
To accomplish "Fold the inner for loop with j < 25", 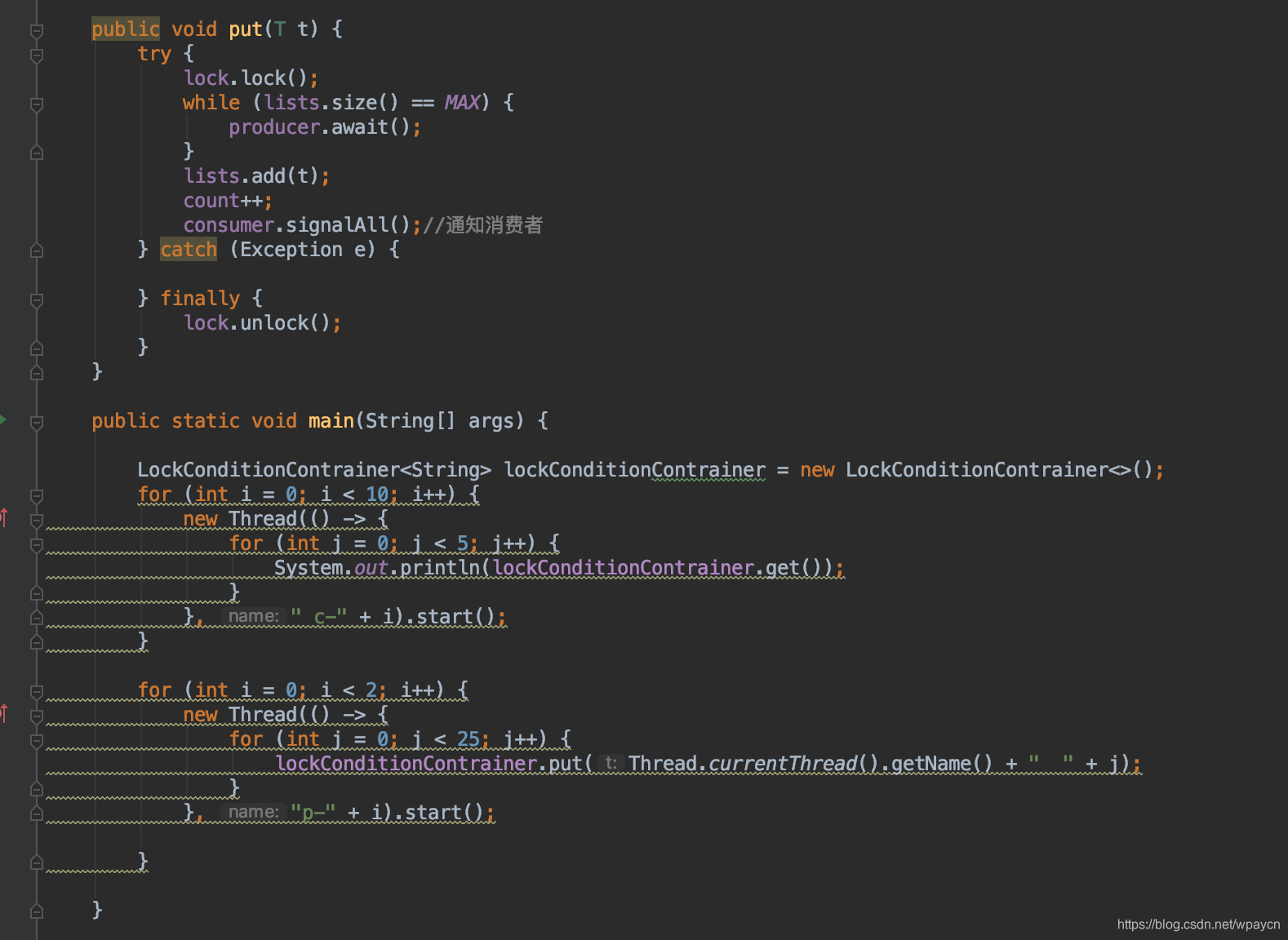I will click(36, 741).
